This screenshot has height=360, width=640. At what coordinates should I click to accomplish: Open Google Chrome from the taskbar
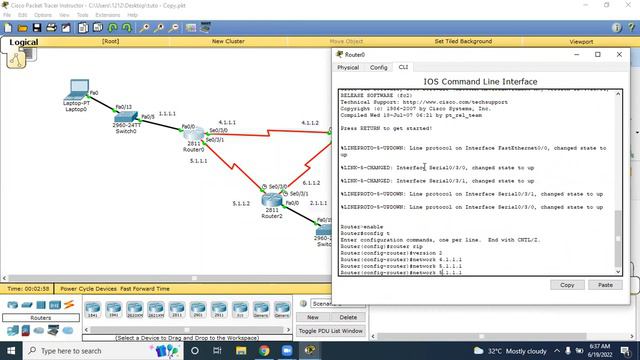(264, 351)
